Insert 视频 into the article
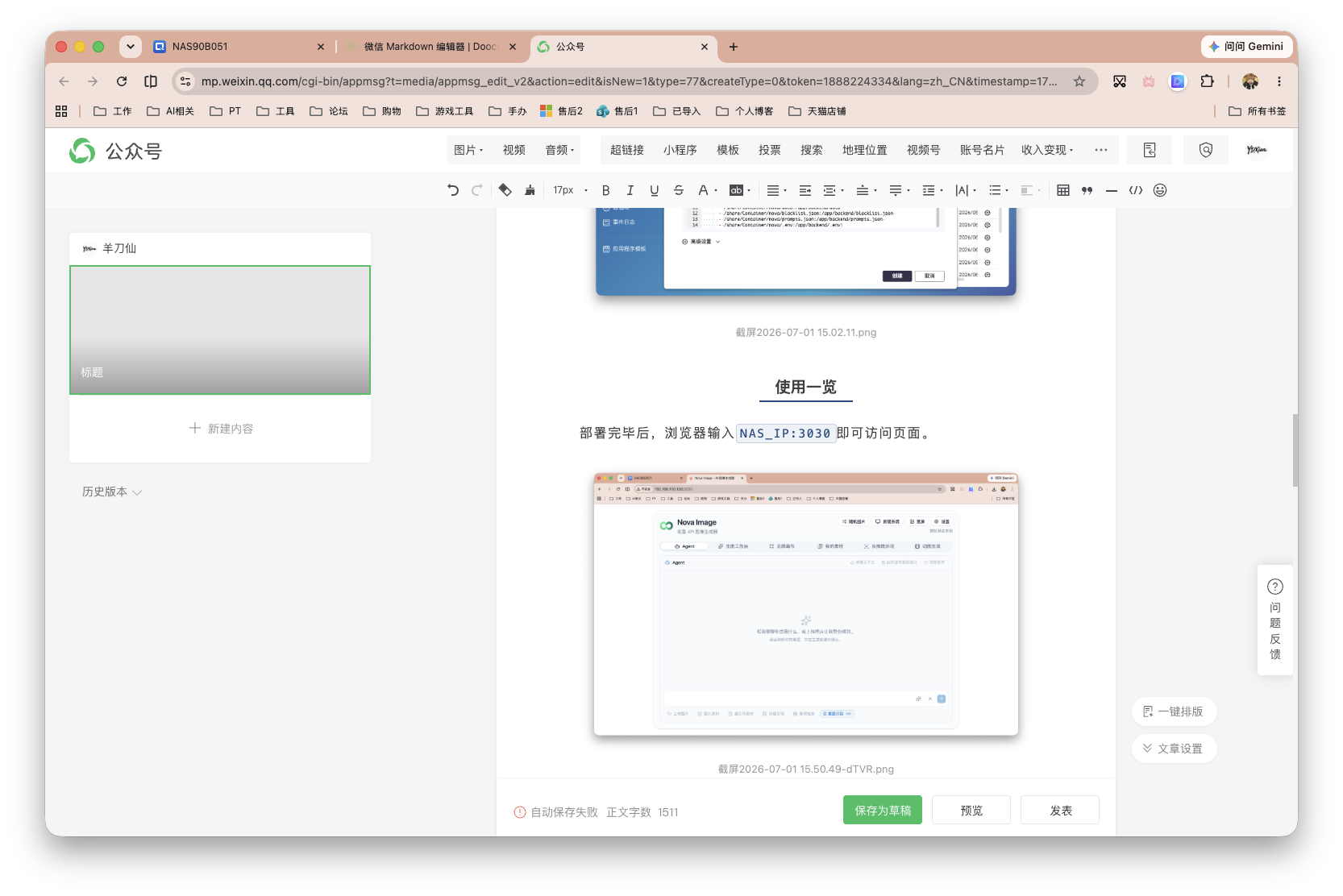The width and height of the screenshot is (1343, 896). tap(514, 150)
